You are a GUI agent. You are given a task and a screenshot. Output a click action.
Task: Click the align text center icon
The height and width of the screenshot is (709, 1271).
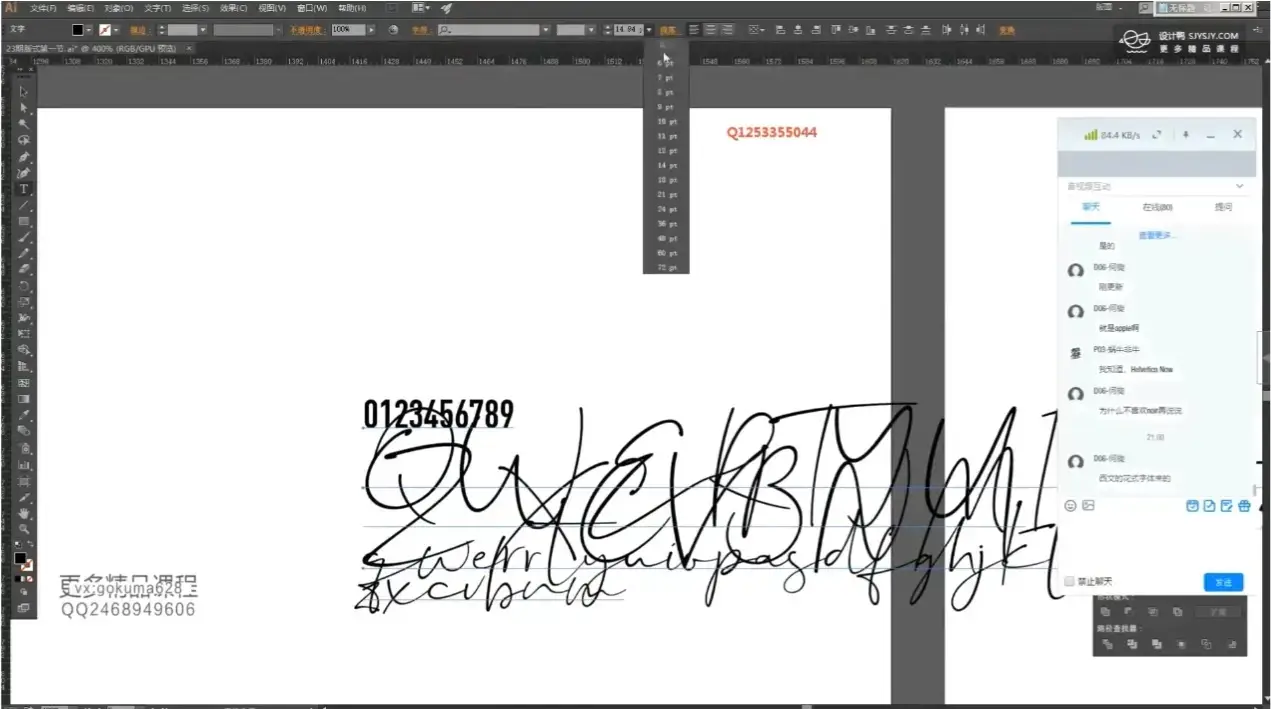(711, 30)
